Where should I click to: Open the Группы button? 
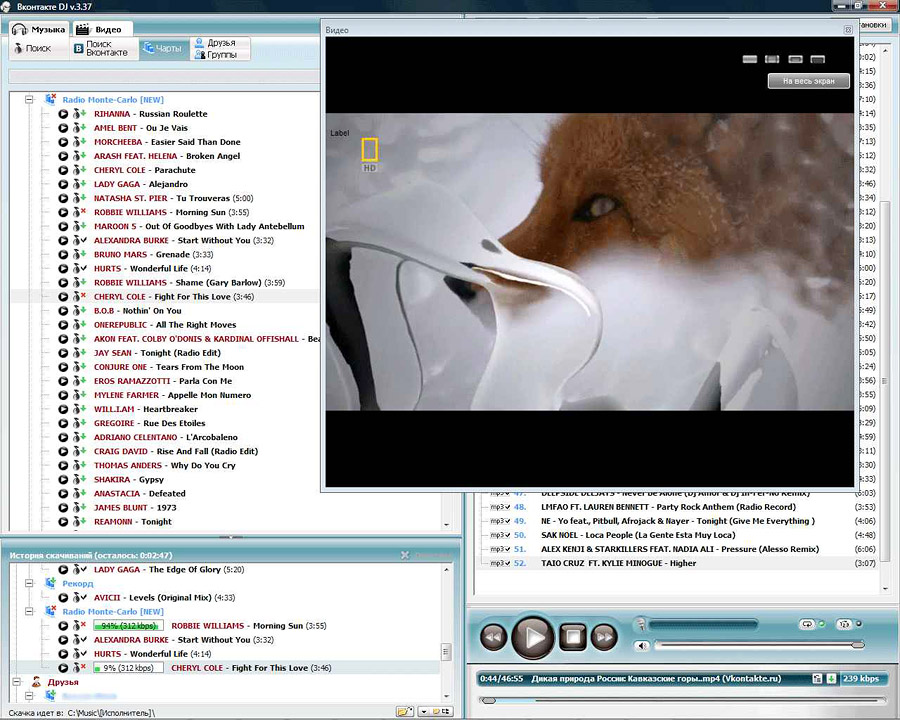pyautogui.click(x=221, y=54)
